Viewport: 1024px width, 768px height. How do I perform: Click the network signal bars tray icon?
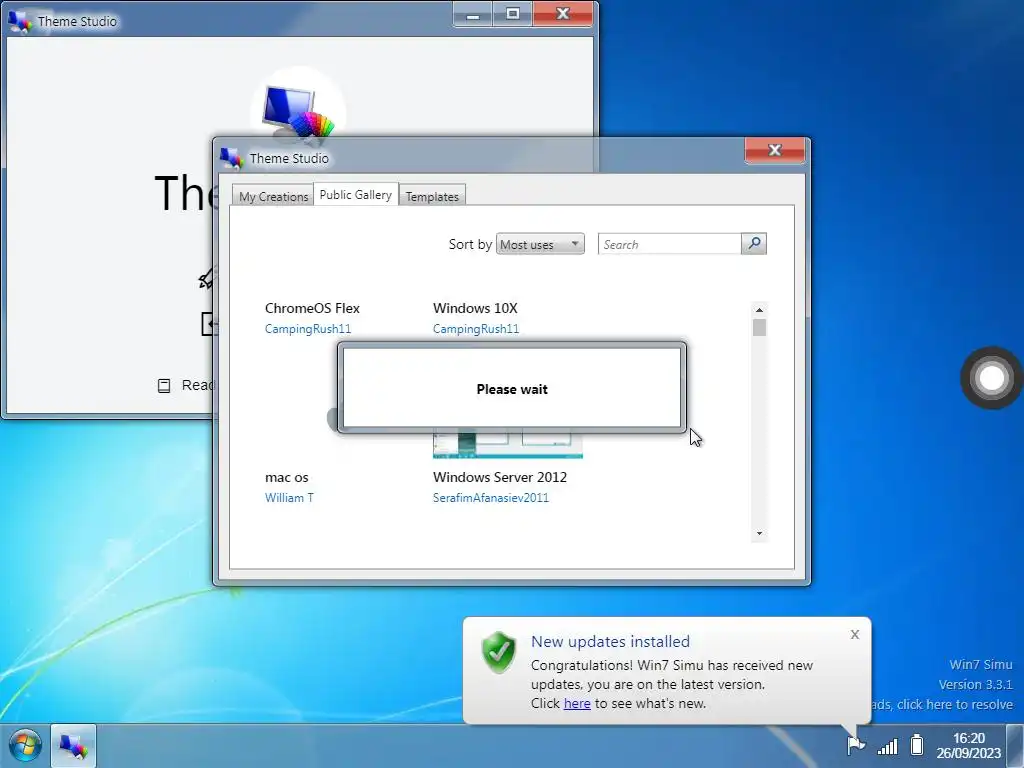[888, 745]
